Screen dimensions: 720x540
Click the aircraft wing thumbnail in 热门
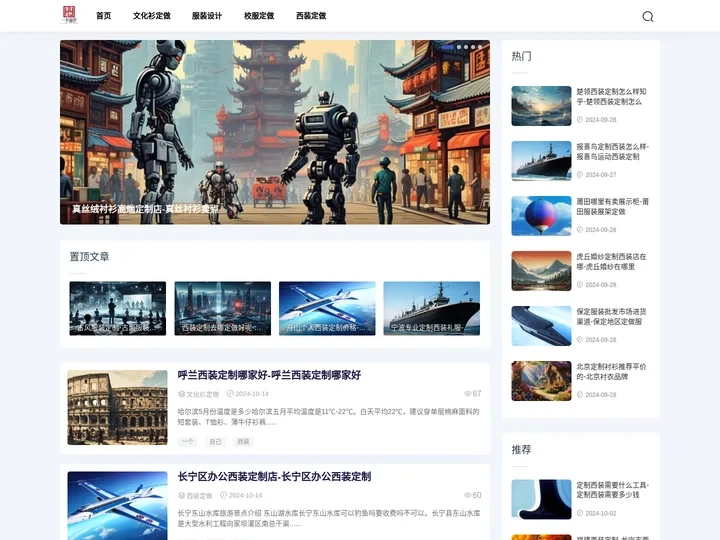pos(541,326)
